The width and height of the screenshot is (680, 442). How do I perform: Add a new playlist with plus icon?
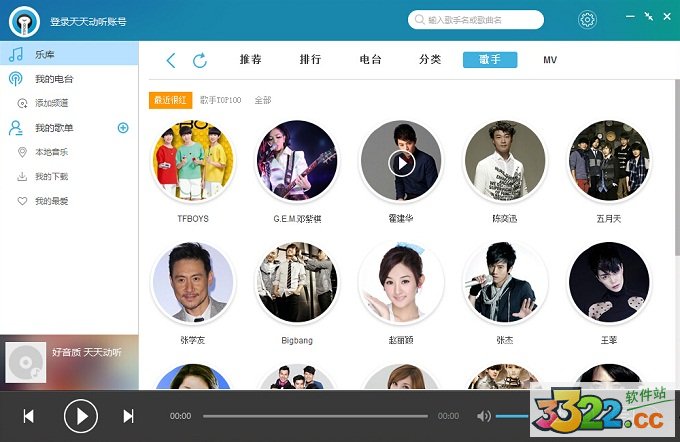(x=123, y=128)
